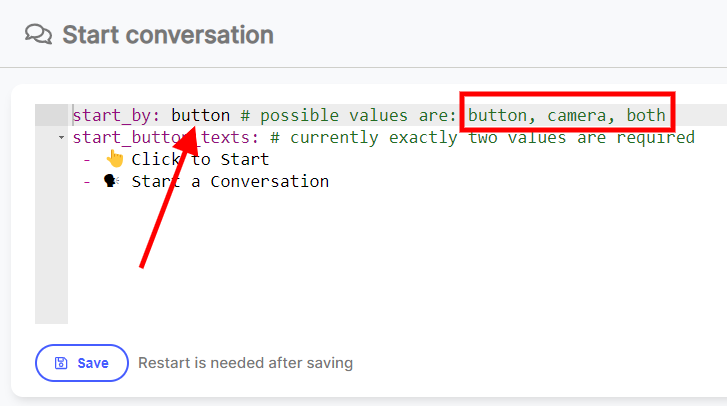Click the 'Click to Start' text line

point(200,159)
